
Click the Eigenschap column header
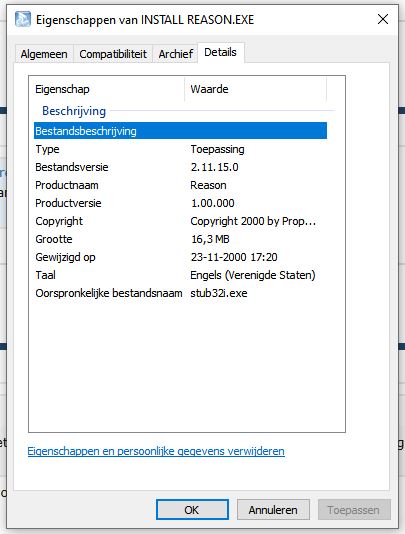point(107,89)
